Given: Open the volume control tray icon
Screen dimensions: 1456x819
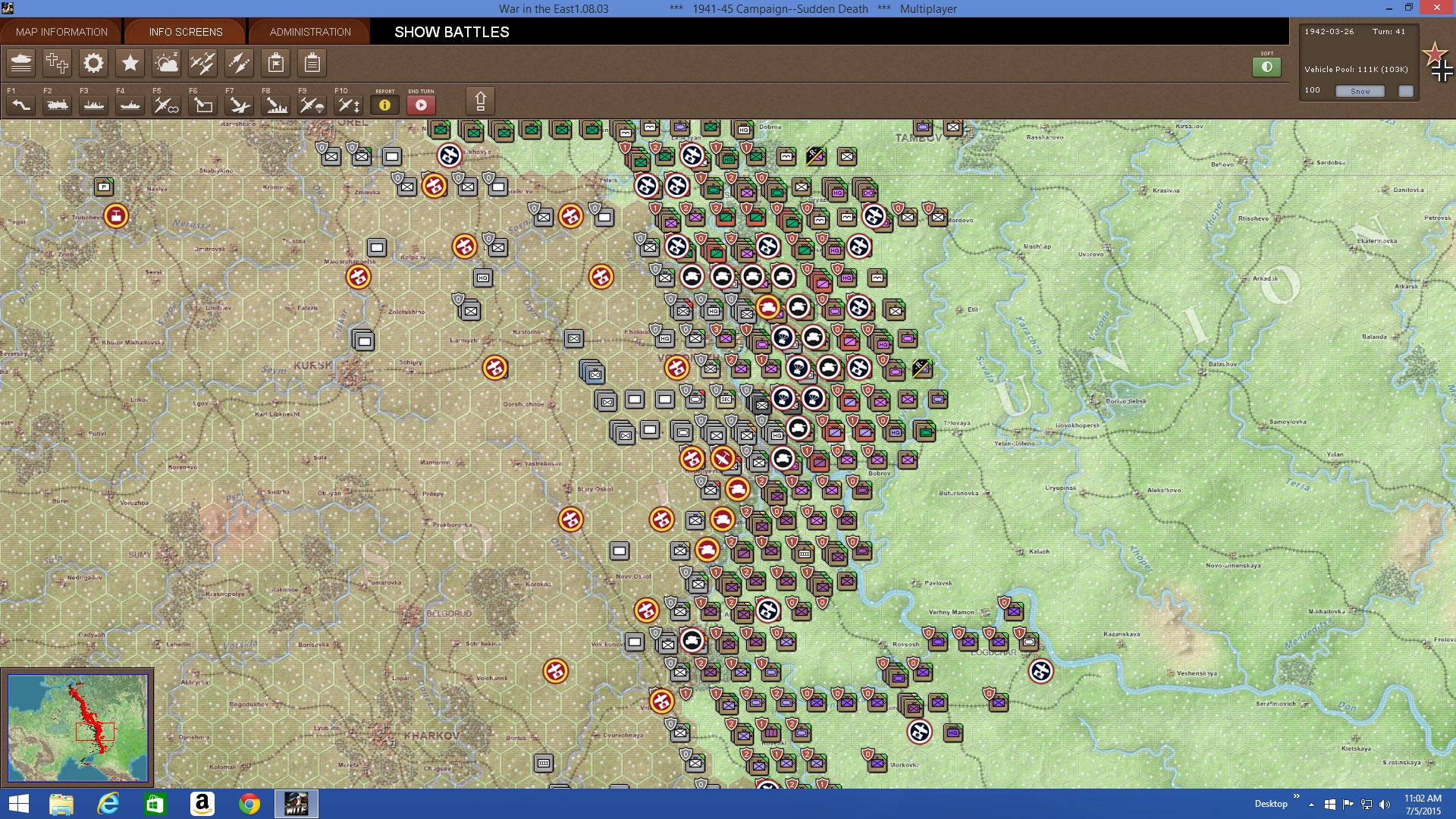Looking at the screenshot, I should pyautogui.click(x=1385, y=805).
